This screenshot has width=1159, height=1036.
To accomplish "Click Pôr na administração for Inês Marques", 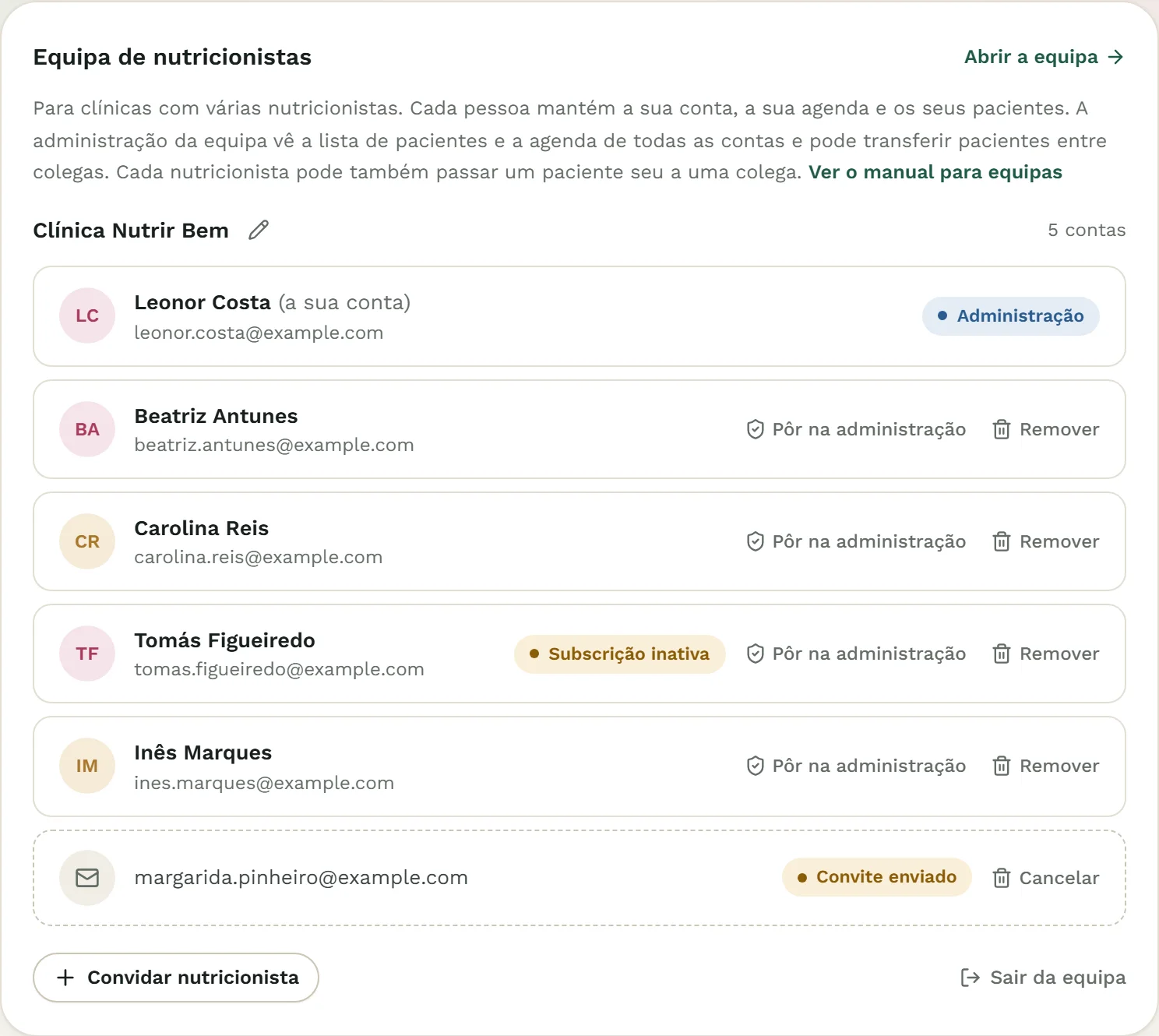I will click(856, 766).
